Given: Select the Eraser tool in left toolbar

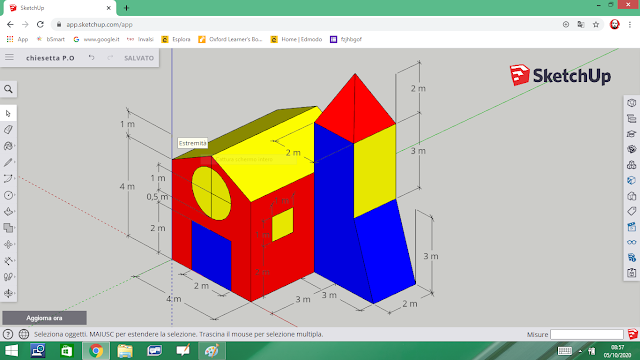Looking at the screenshot, I should 8,130.
